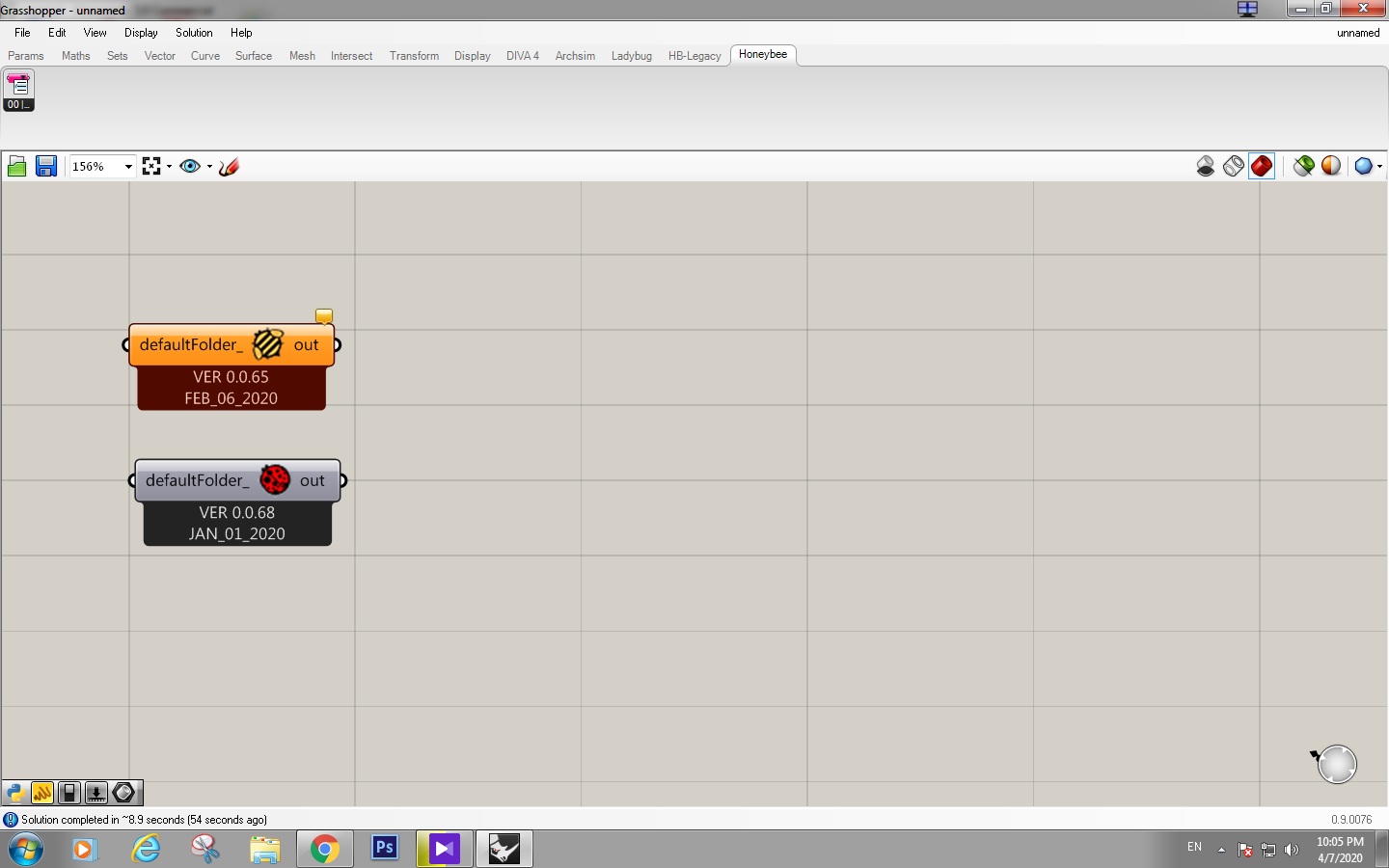Screen dimensions: 1389x868
Task: Switch to the HB-Legacy tab
Action: coord(694,56)
